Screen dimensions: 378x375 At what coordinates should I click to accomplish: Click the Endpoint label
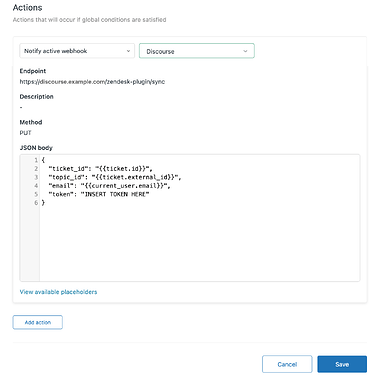(x=33, y=71)
